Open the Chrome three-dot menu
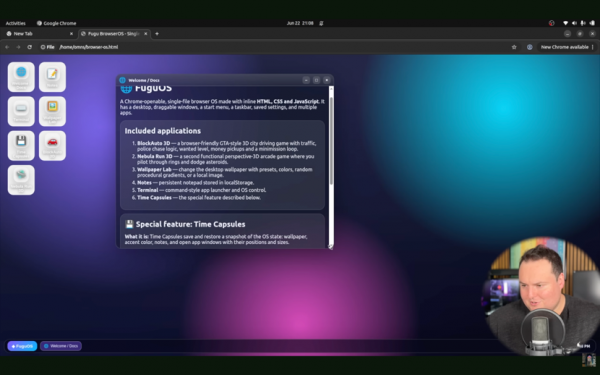Viewport: 600px width, 375px height. (x=592, y=47)
